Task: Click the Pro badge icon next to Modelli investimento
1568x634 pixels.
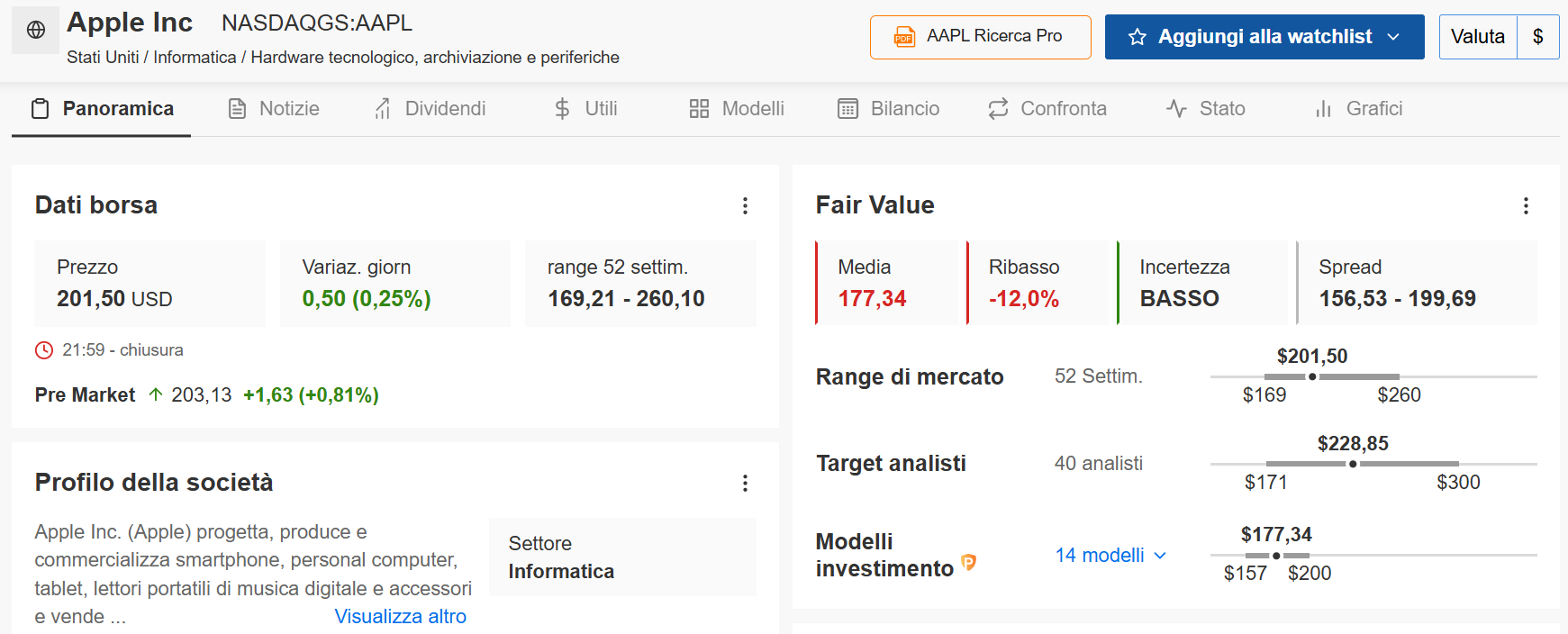Action: click(x=969, y=563)
